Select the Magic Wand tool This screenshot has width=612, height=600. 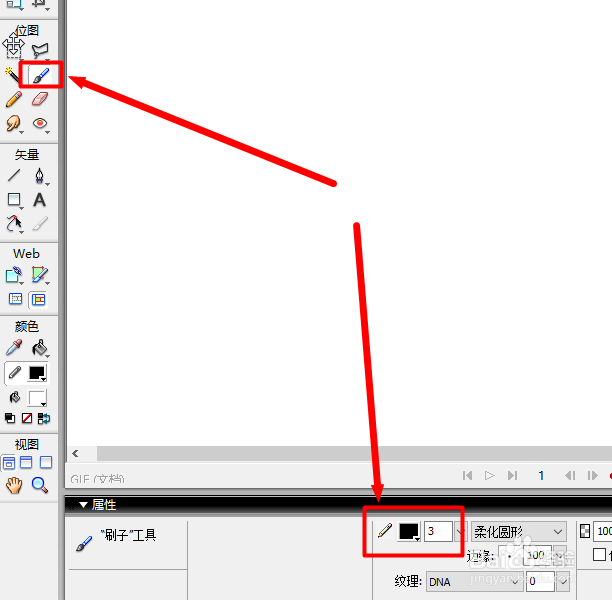click(x=12, y=74)
